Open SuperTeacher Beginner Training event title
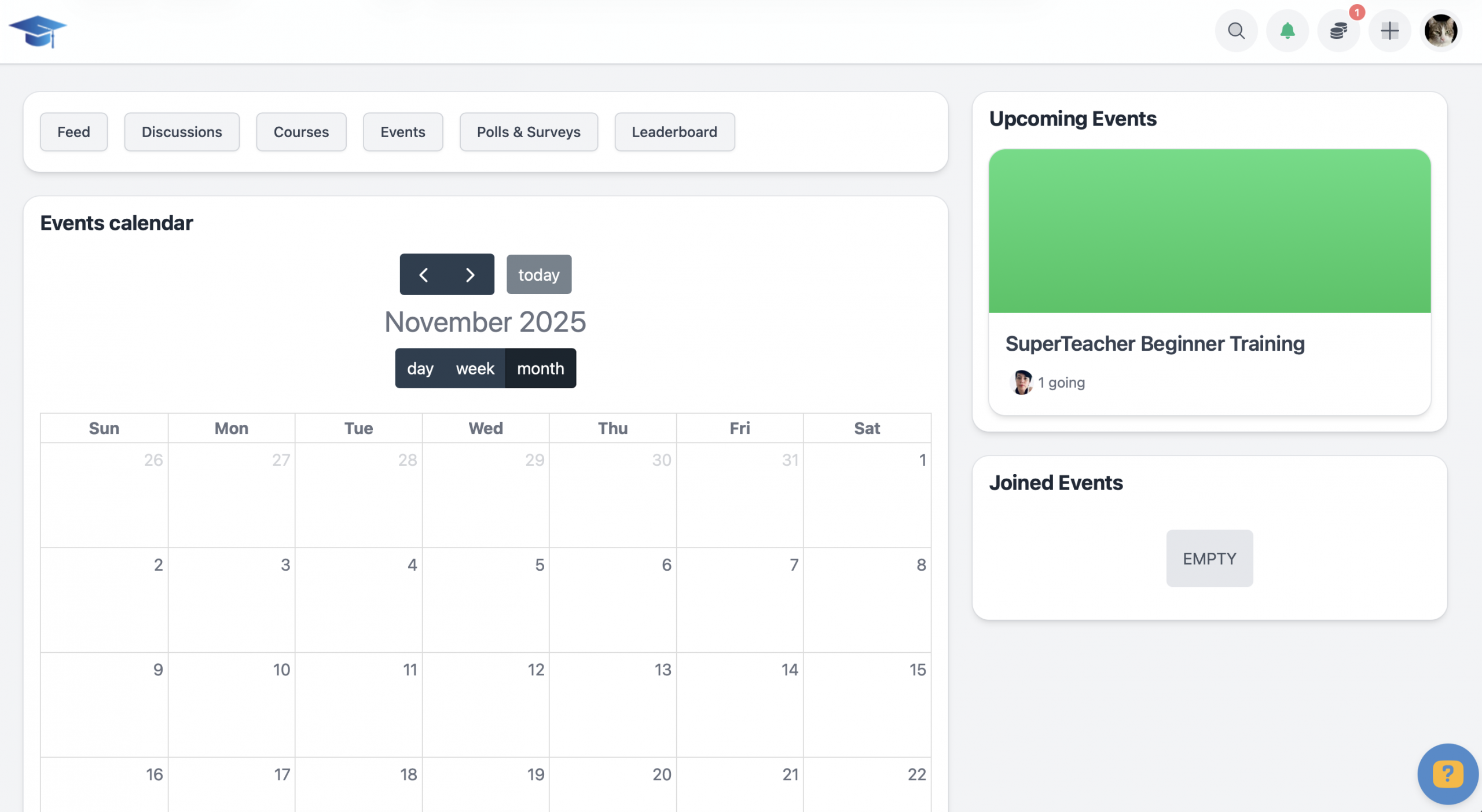 [x=1155, y=344]
